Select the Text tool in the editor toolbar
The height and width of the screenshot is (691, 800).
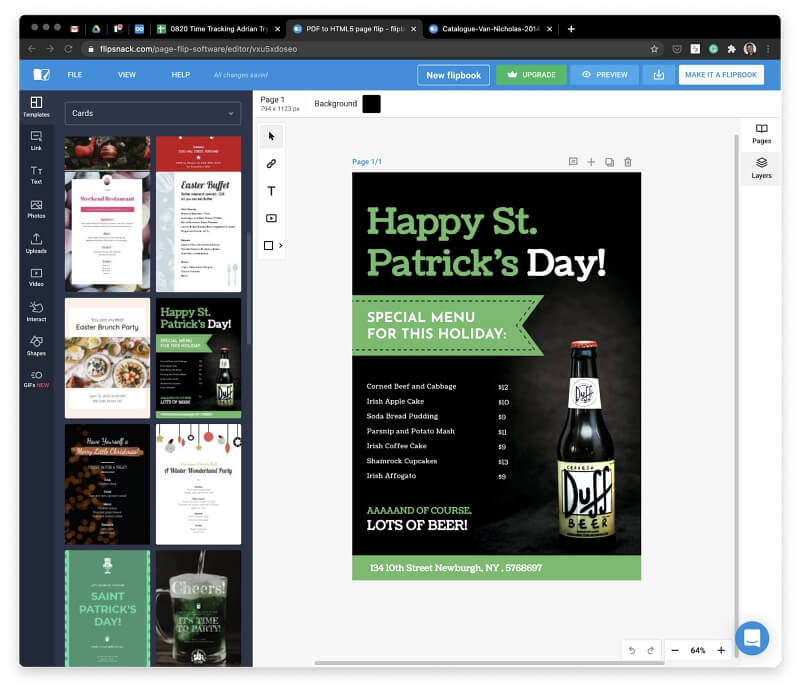point(271,190)
